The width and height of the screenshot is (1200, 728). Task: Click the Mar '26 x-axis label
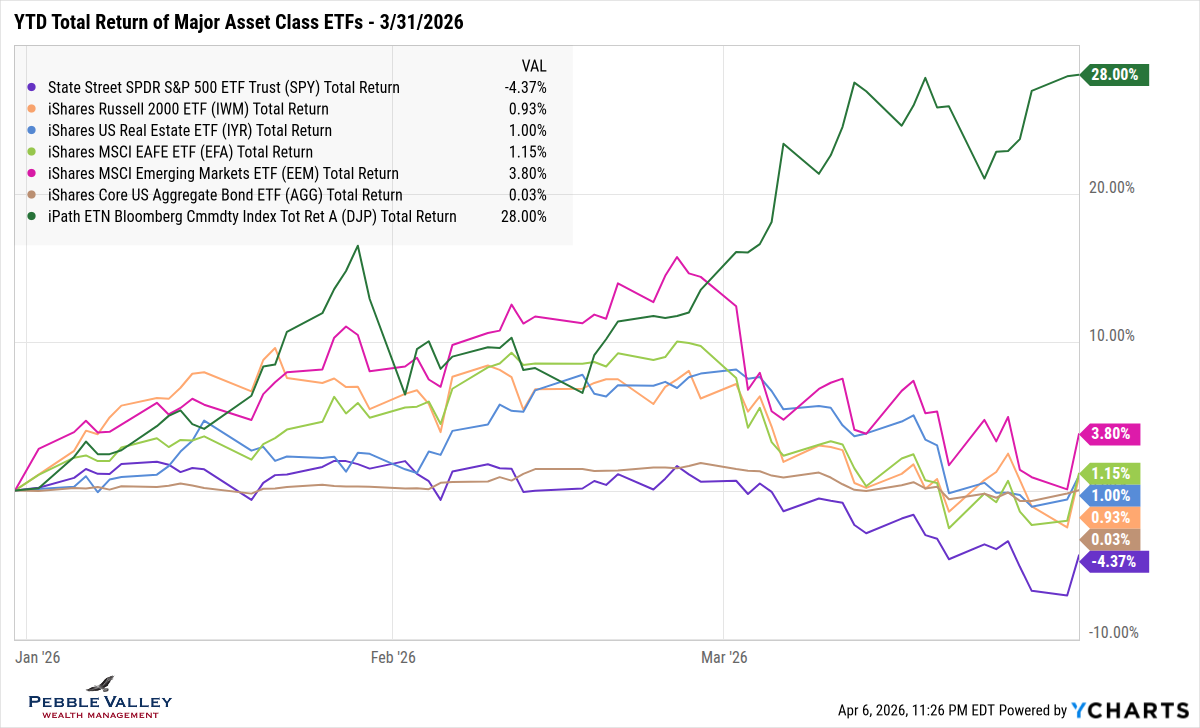point(725,657)
